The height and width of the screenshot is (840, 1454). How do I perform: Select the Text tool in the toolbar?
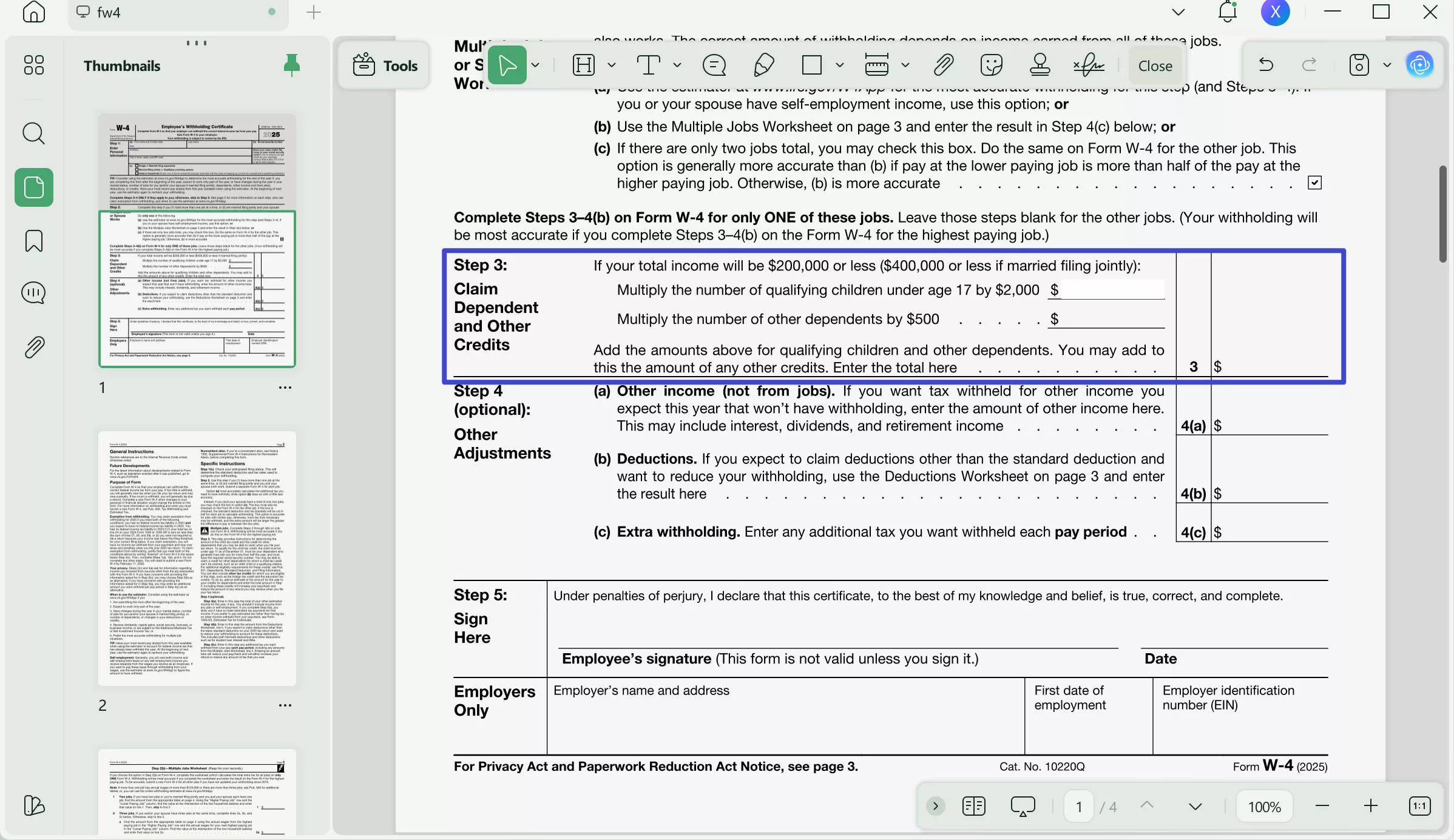pyautogui.click(x=649, y=65)
